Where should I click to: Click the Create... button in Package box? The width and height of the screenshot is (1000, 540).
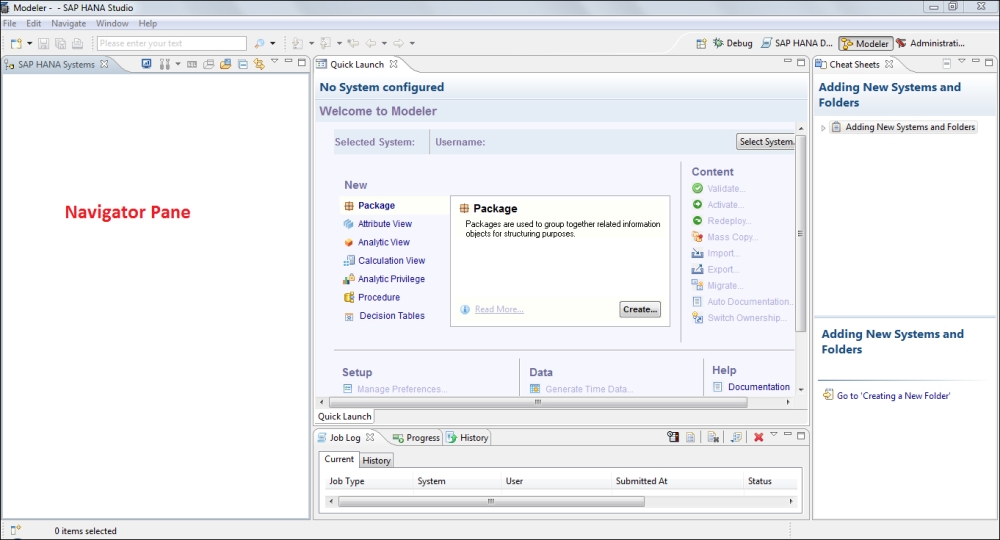[640, 309]
